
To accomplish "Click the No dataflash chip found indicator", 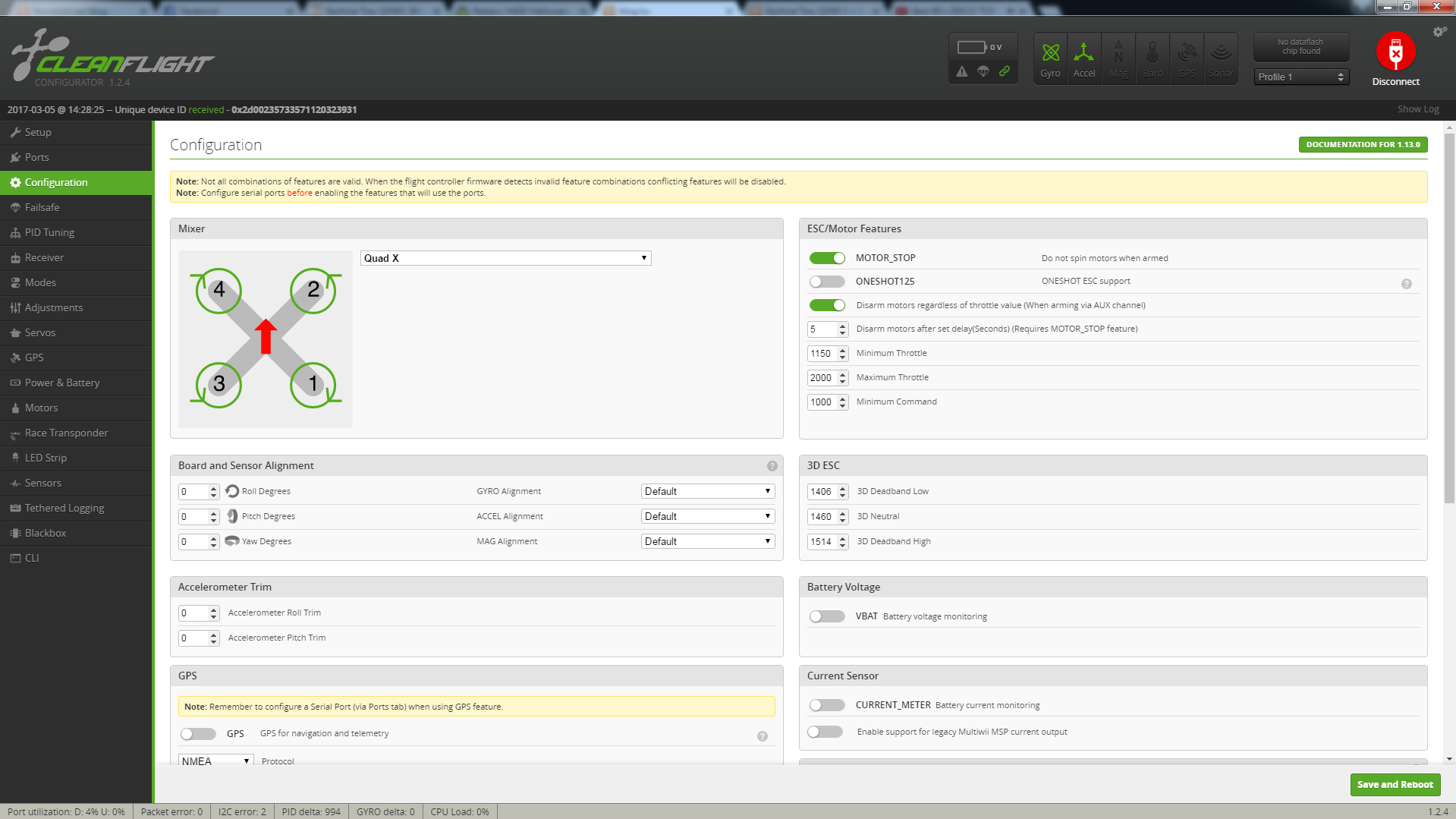I will [x=1301, y=47].
